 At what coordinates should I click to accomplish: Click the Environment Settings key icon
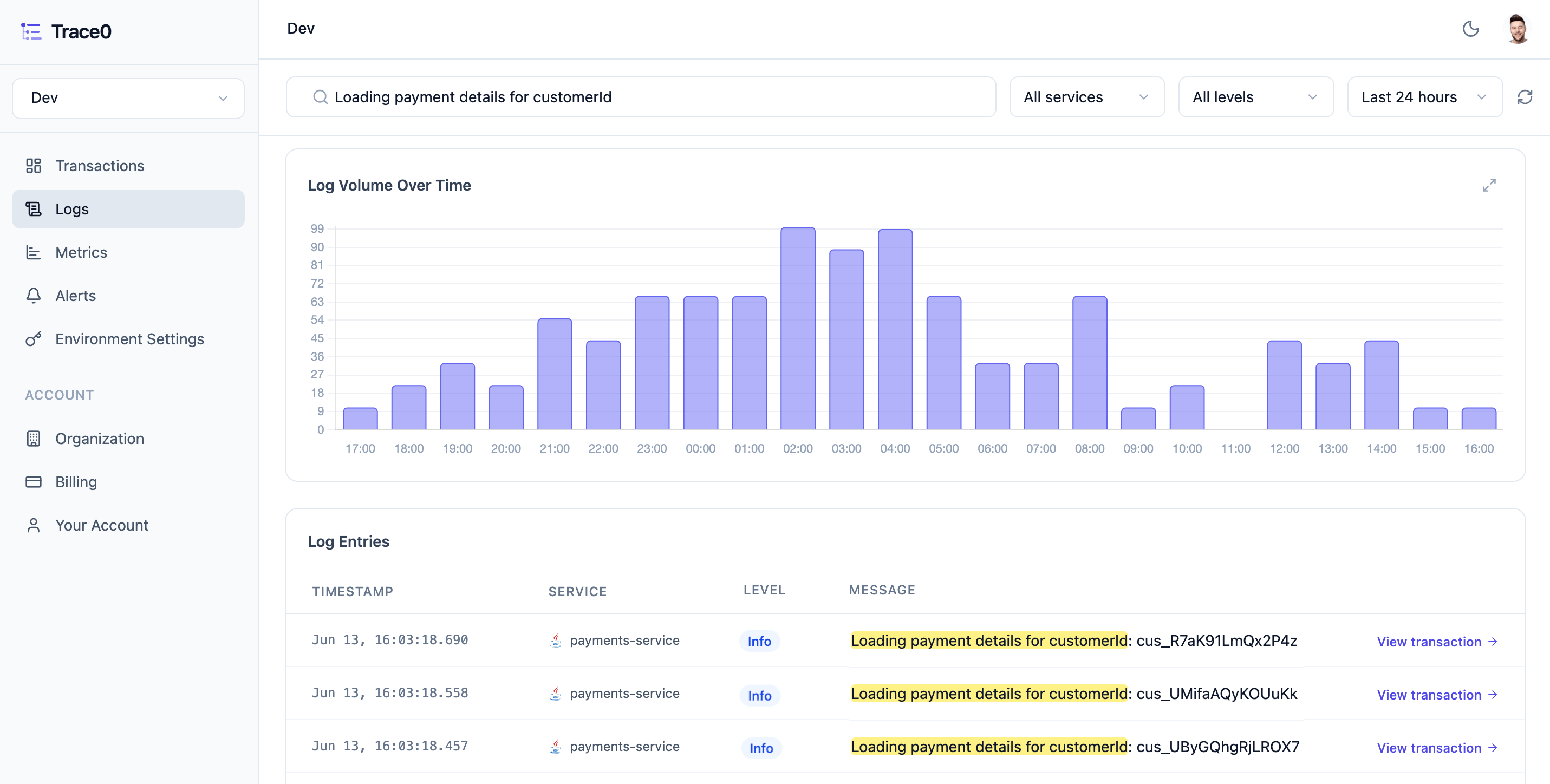34,339
